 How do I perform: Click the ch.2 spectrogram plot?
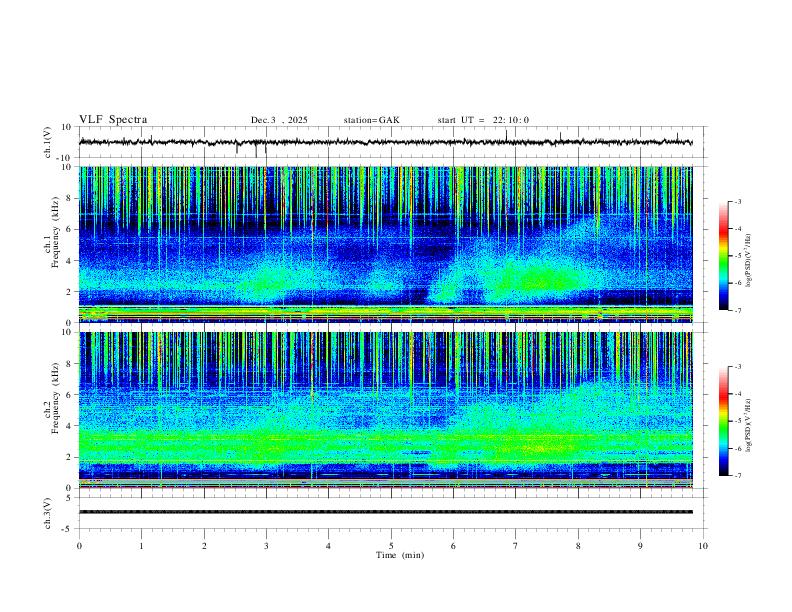coord(385,410)
